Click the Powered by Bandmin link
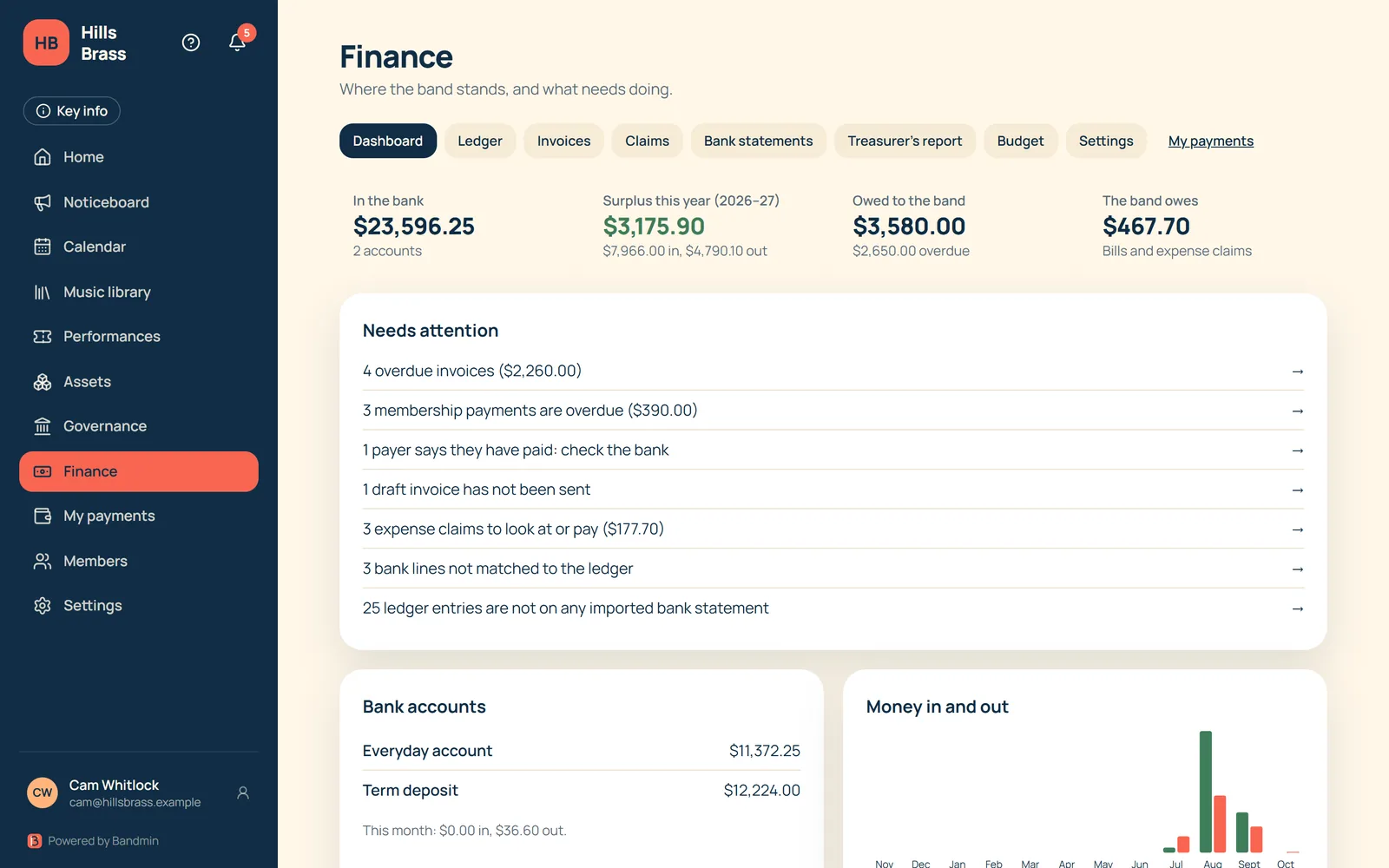The width and height of the screenshot is (1389, 868). point(94,841)
